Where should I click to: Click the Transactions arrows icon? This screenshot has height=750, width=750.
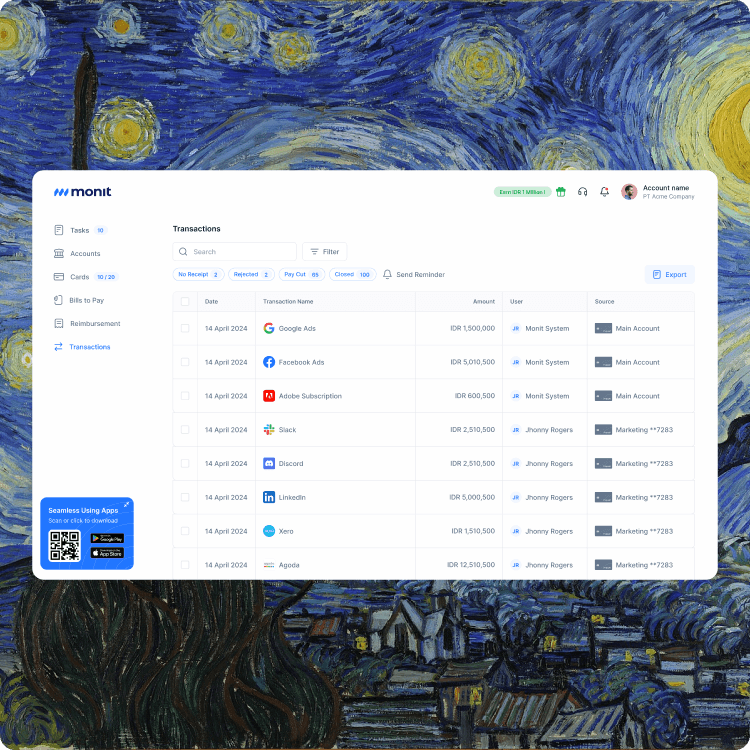point(58,347)
